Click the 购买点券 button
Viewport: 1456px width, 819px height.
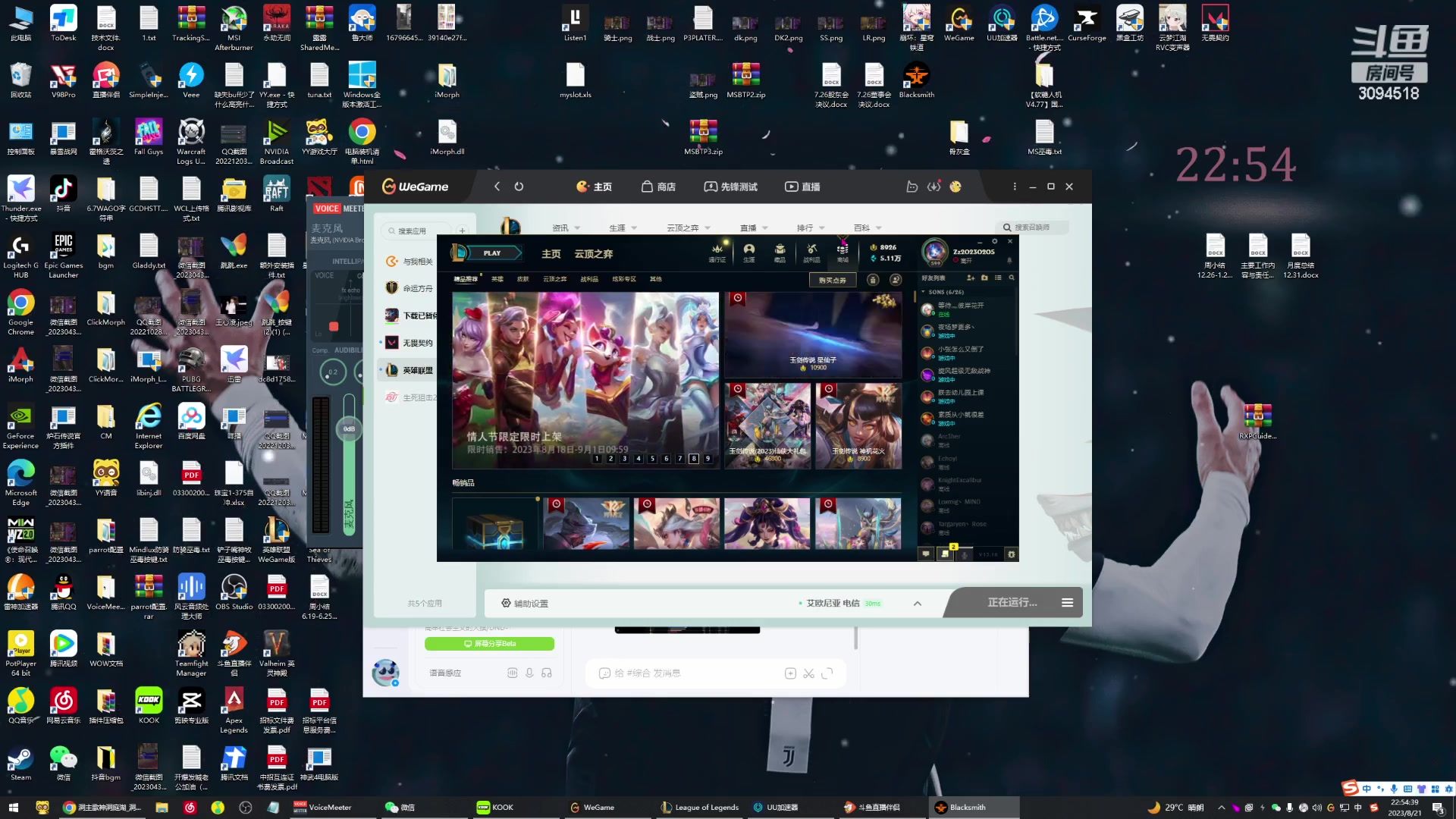click(x=833, y=280)
